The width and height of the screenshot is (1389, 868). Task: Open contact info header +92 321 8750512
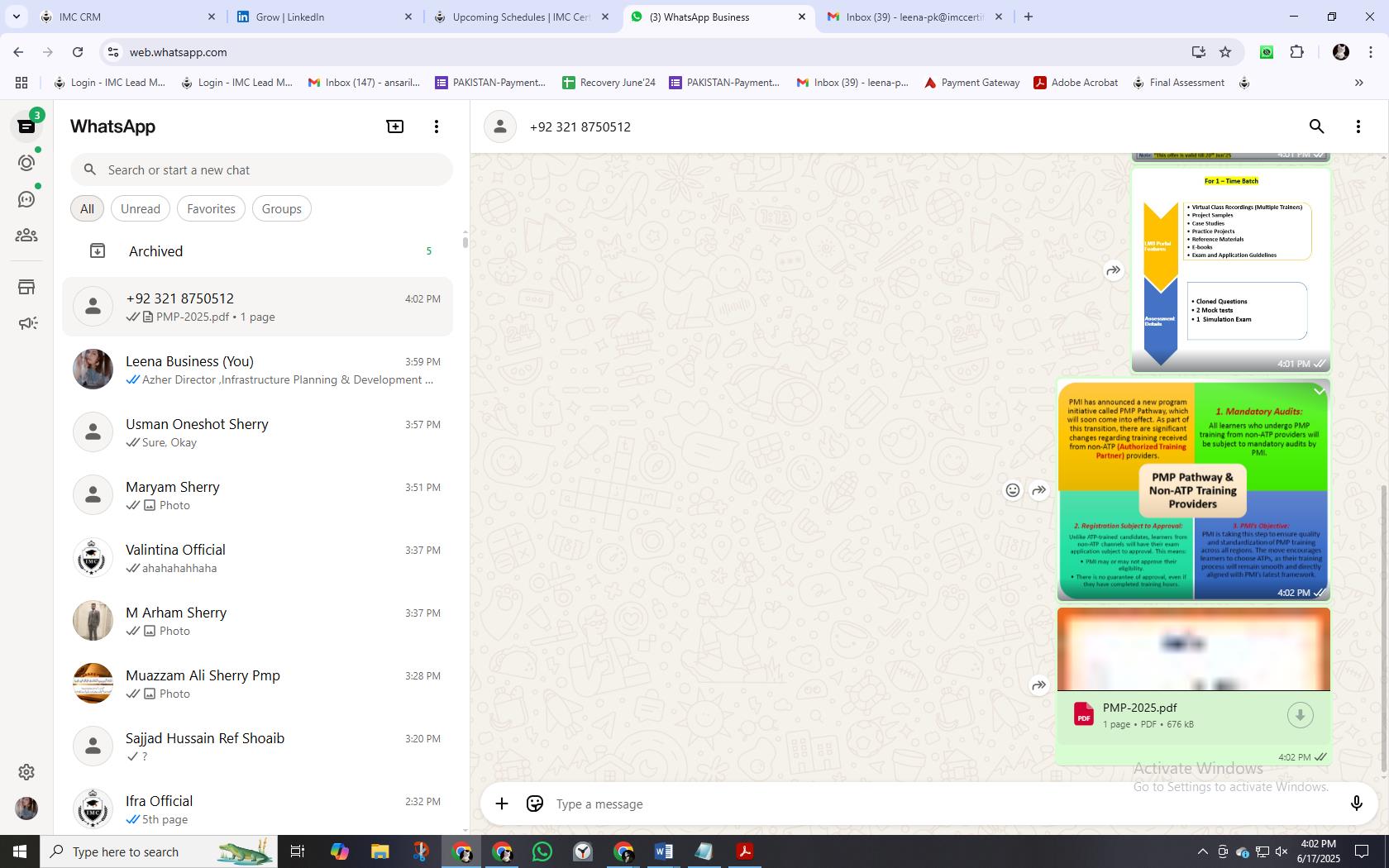[580, 126]
